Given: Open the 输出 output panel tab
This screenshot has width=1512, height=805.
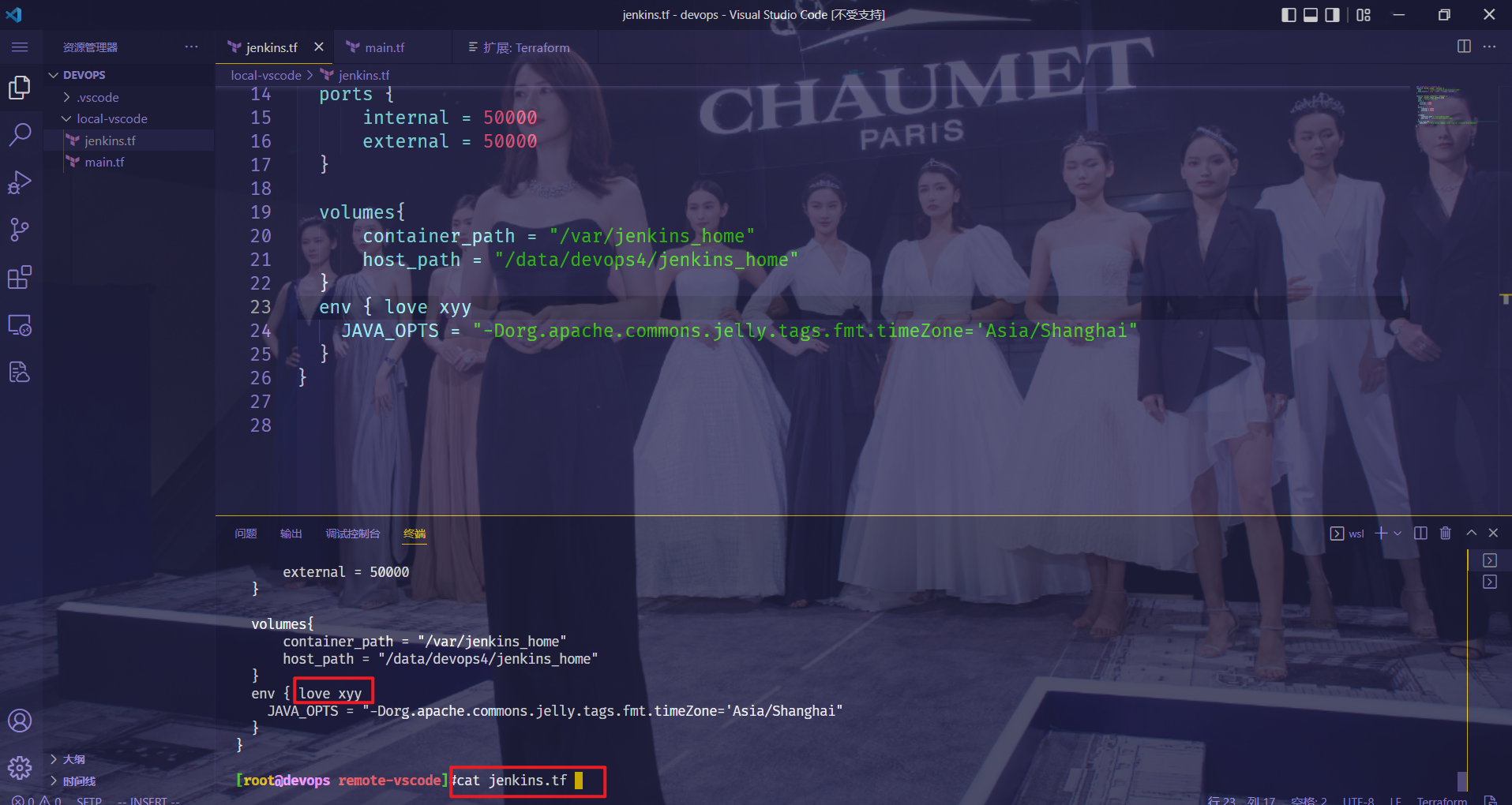Looking at the screenshot, I should click(291, 534).
